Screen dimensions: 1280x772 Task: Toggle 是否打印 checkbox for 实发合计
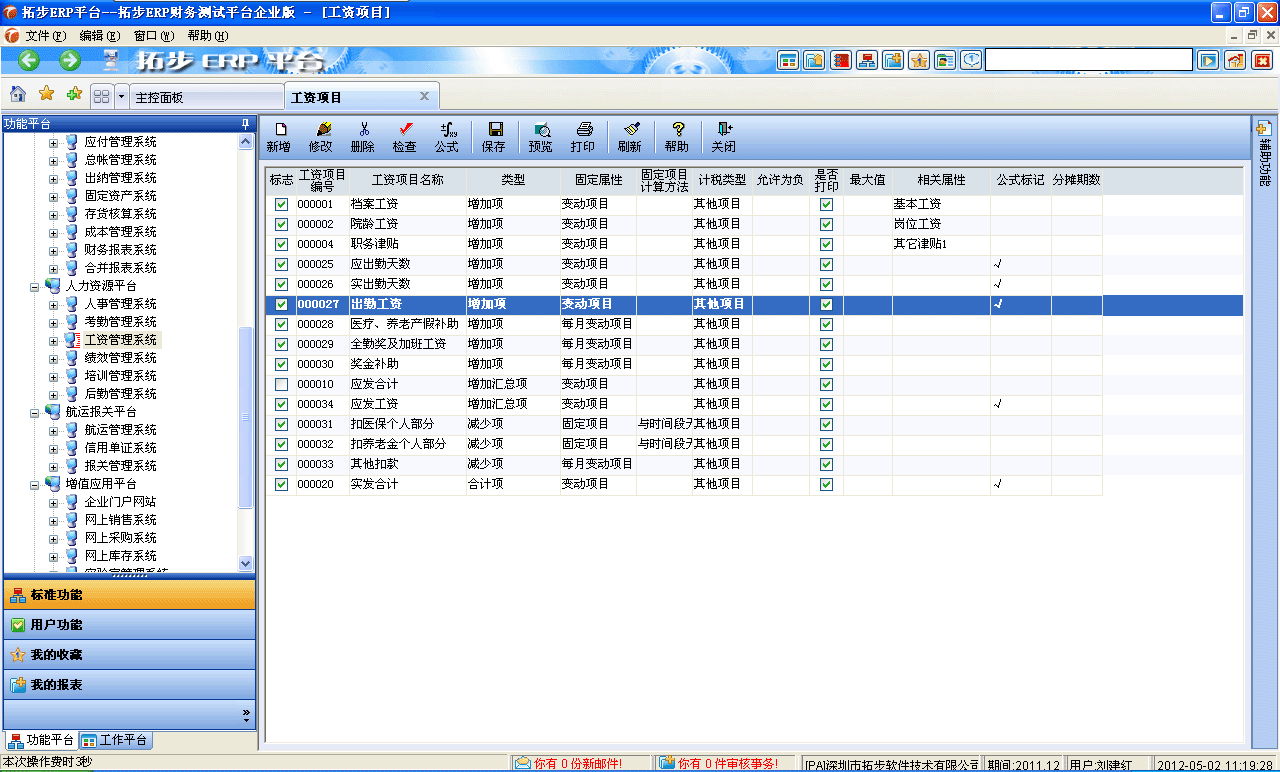pos(826,484)
